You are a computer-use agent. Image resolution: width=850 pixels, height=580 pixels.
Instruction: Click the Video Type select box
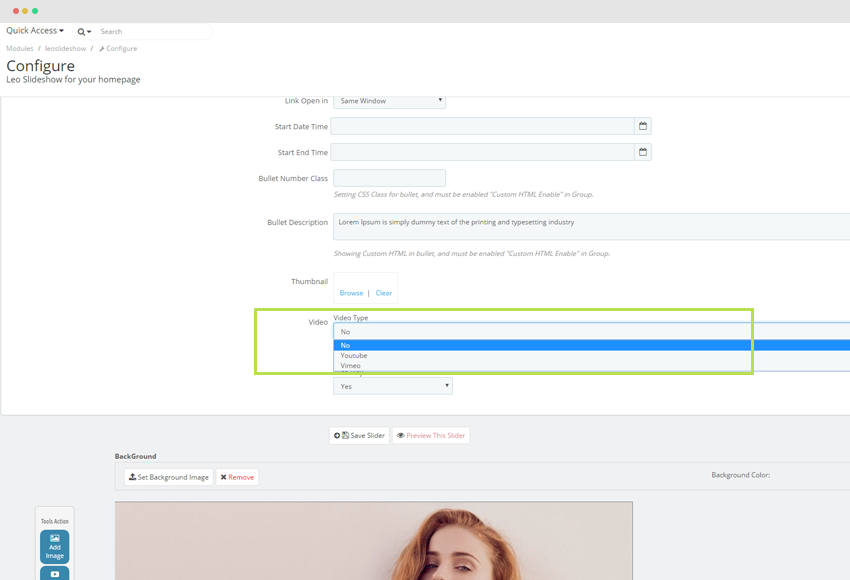pos(591,331)
